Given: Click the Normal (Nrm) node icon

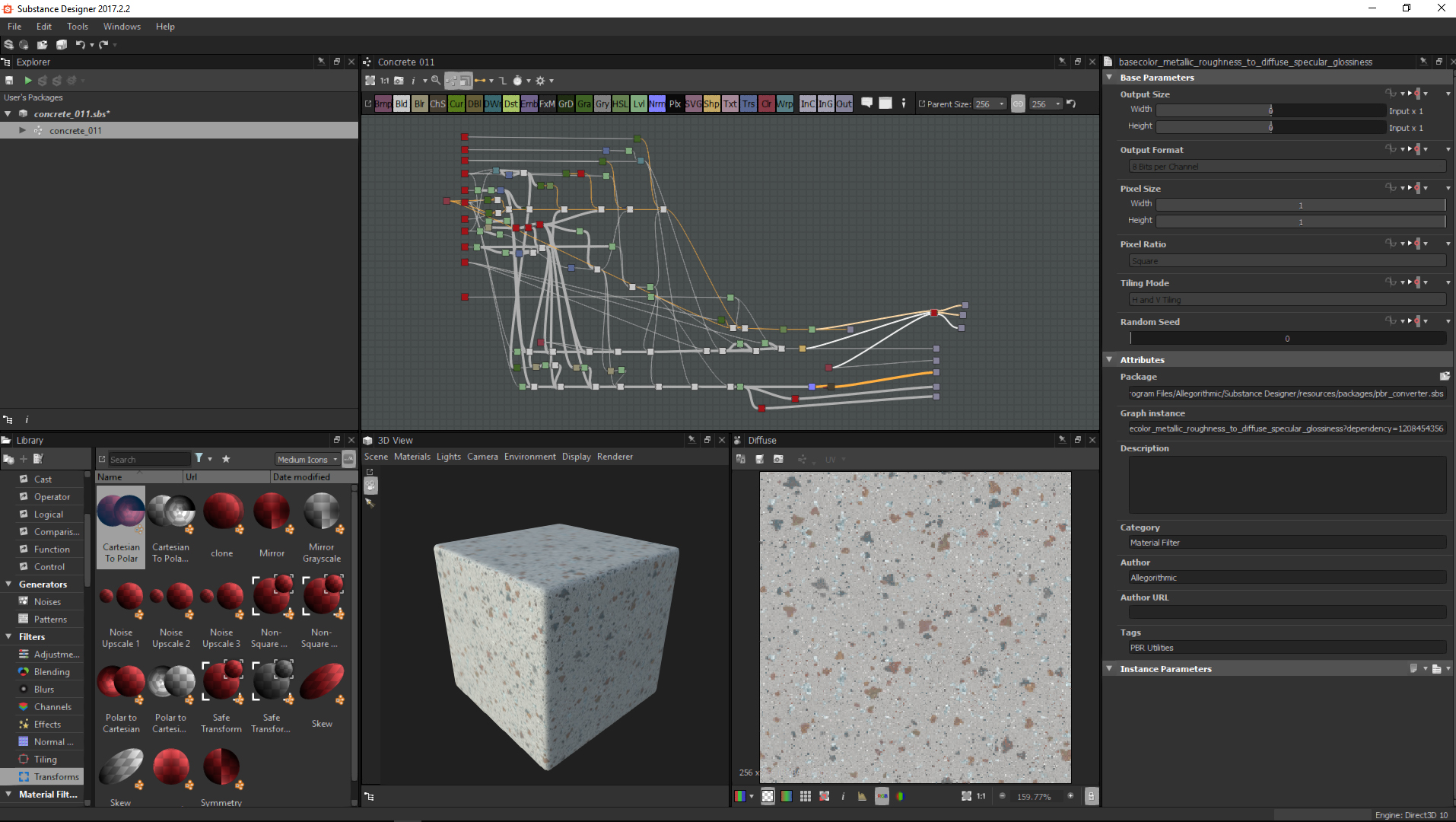Looking at the screenshot, I should click(656, 104).
